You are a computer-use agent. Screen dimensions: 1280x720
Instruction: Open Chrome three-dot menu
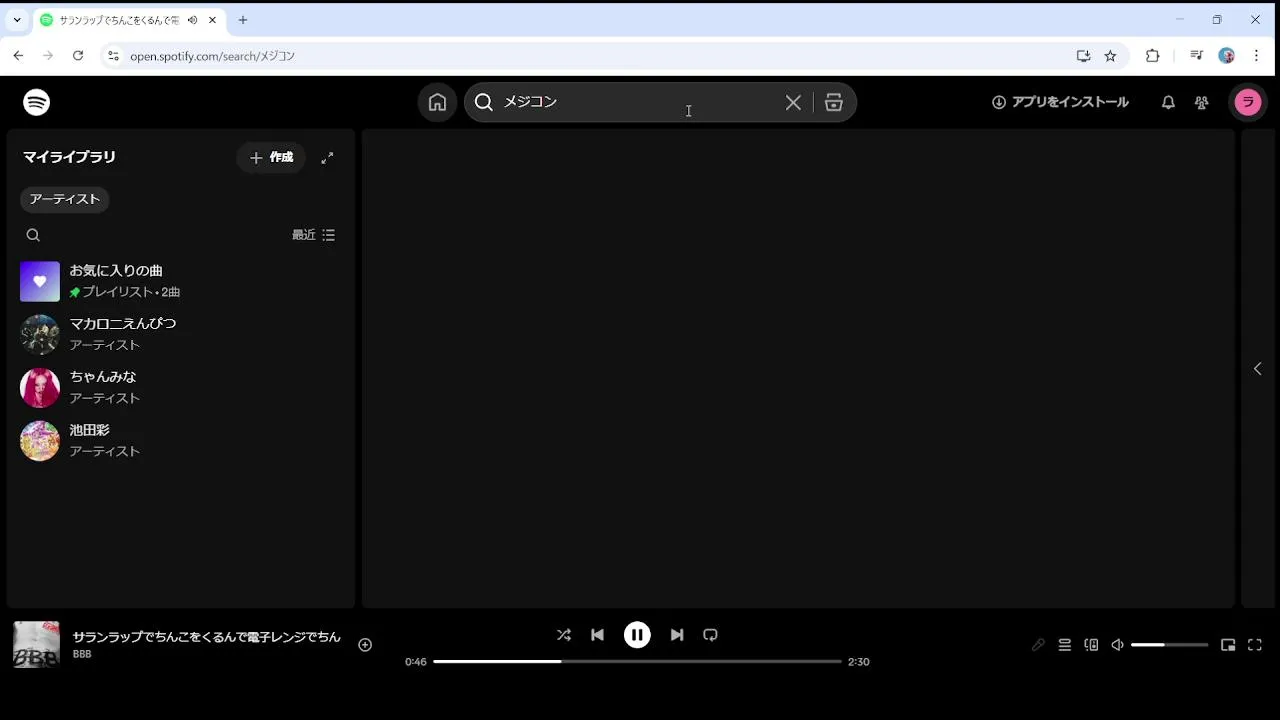pos(1256,56)
